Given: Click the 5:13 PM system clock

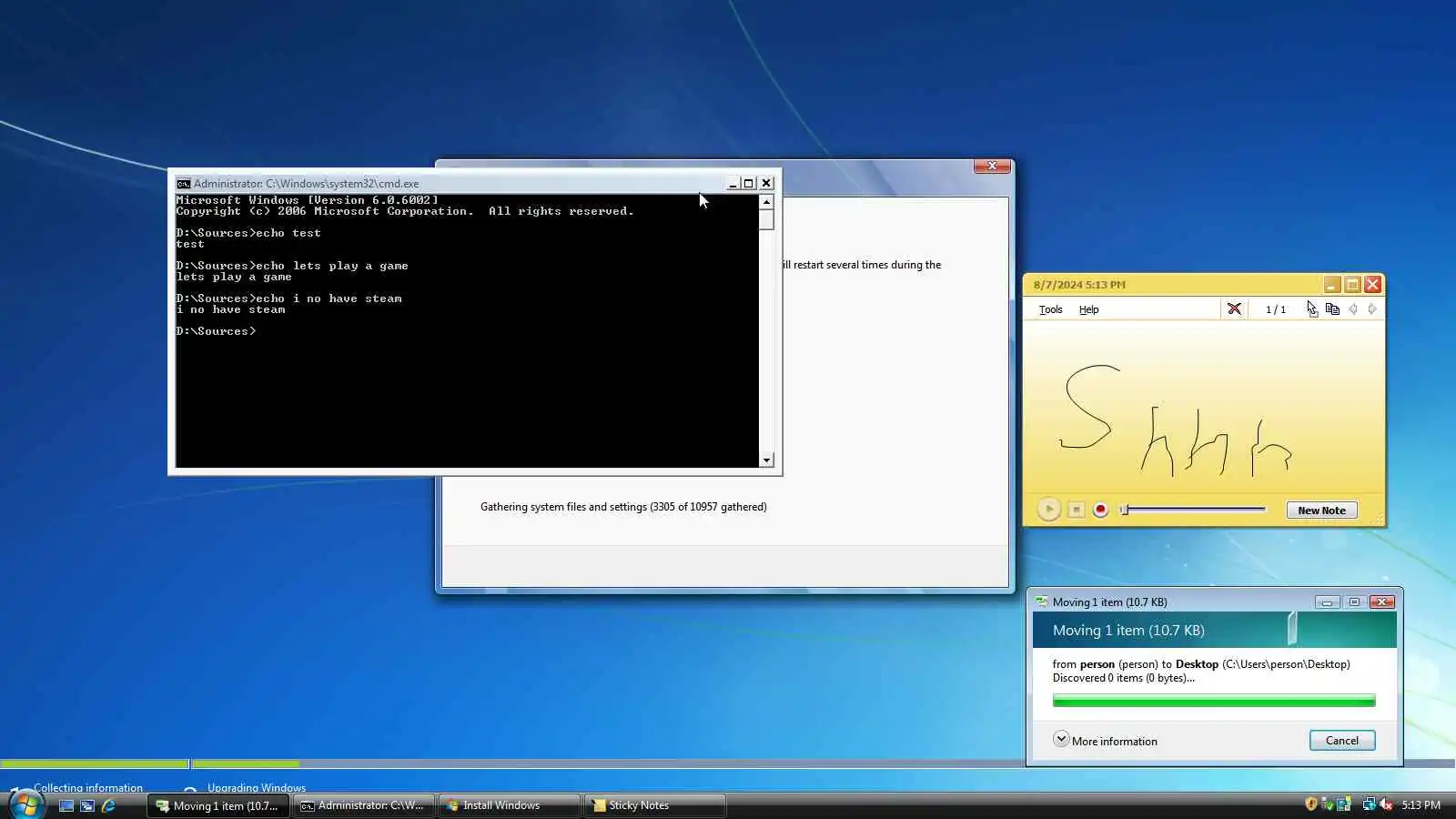Looking at the screenshot, I should point(1421,805).
